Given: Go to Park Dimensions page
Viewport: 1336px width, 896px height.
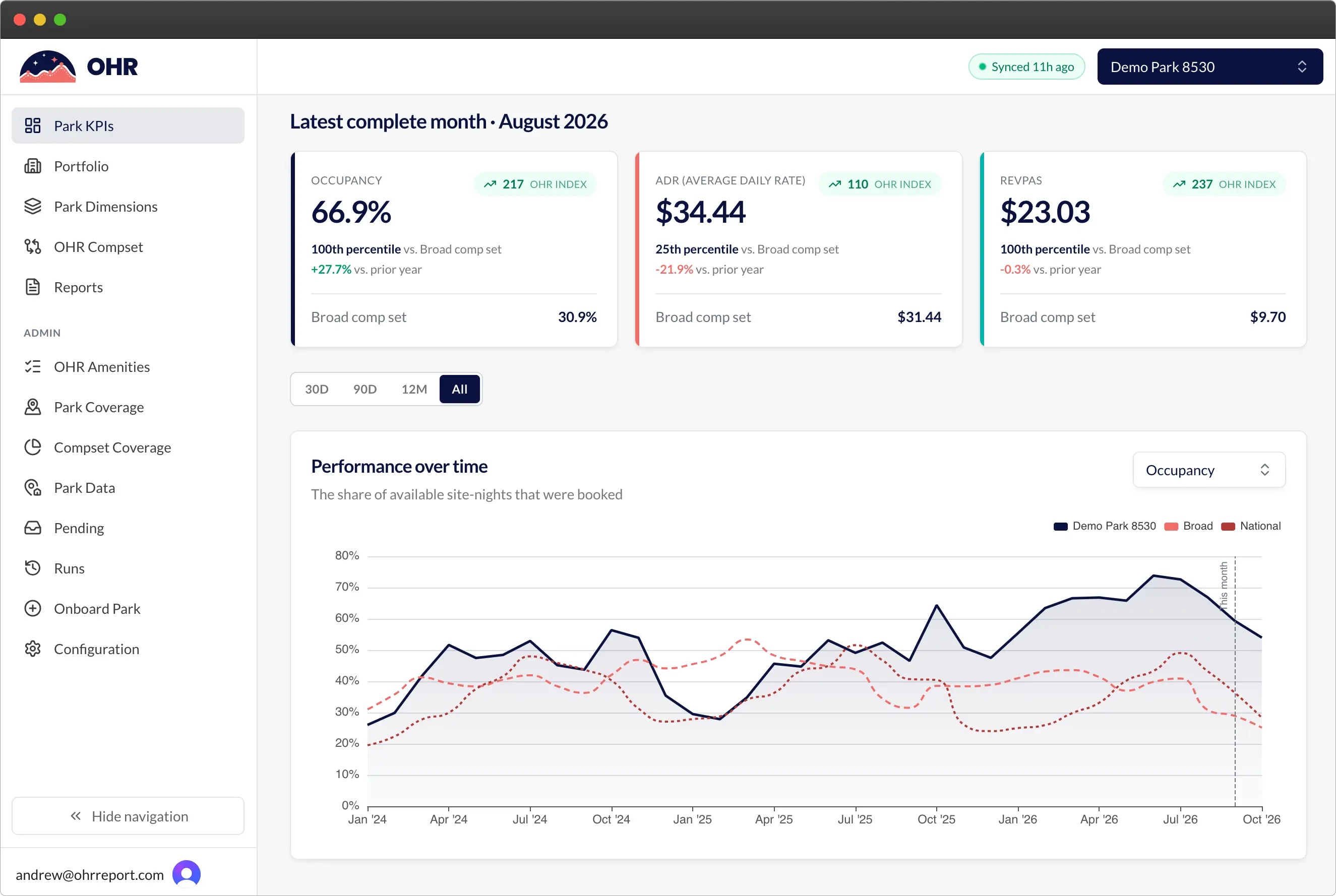Looking at the screenshot, I should 128,206.
